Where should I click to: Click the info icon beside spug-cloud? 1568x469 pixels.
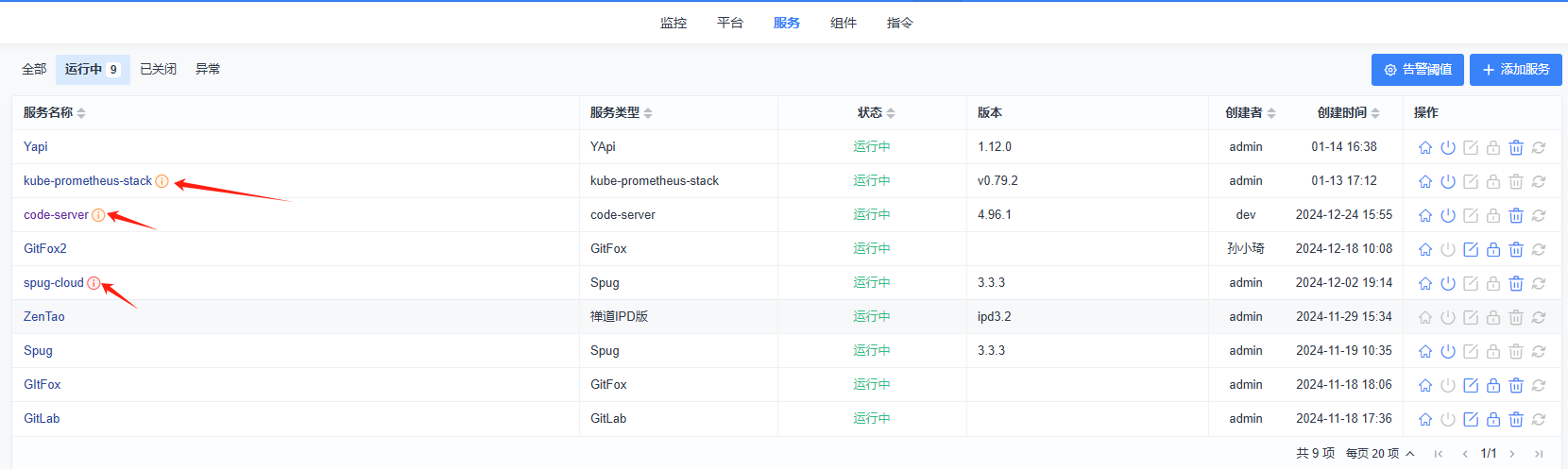94,283
